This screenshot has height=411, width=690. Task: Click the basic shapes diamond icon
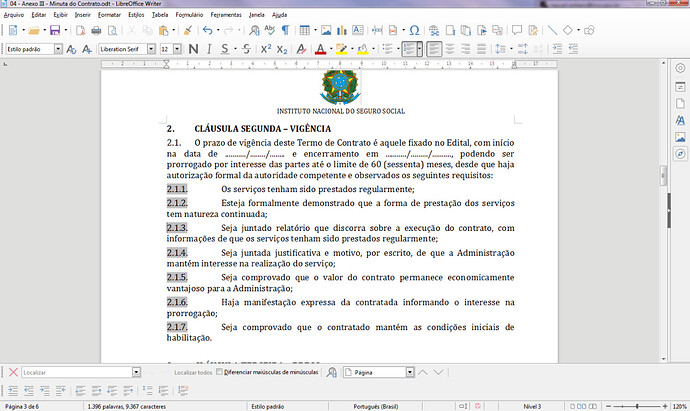coord(568,30)
